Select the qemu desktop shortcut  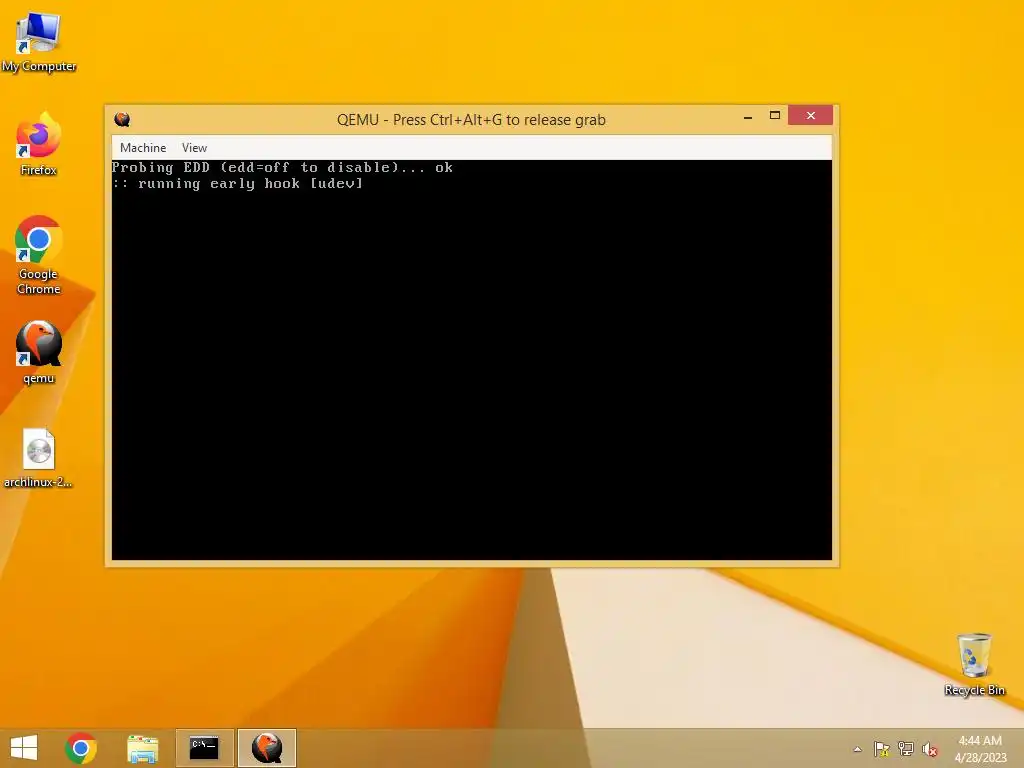point(39,353)
